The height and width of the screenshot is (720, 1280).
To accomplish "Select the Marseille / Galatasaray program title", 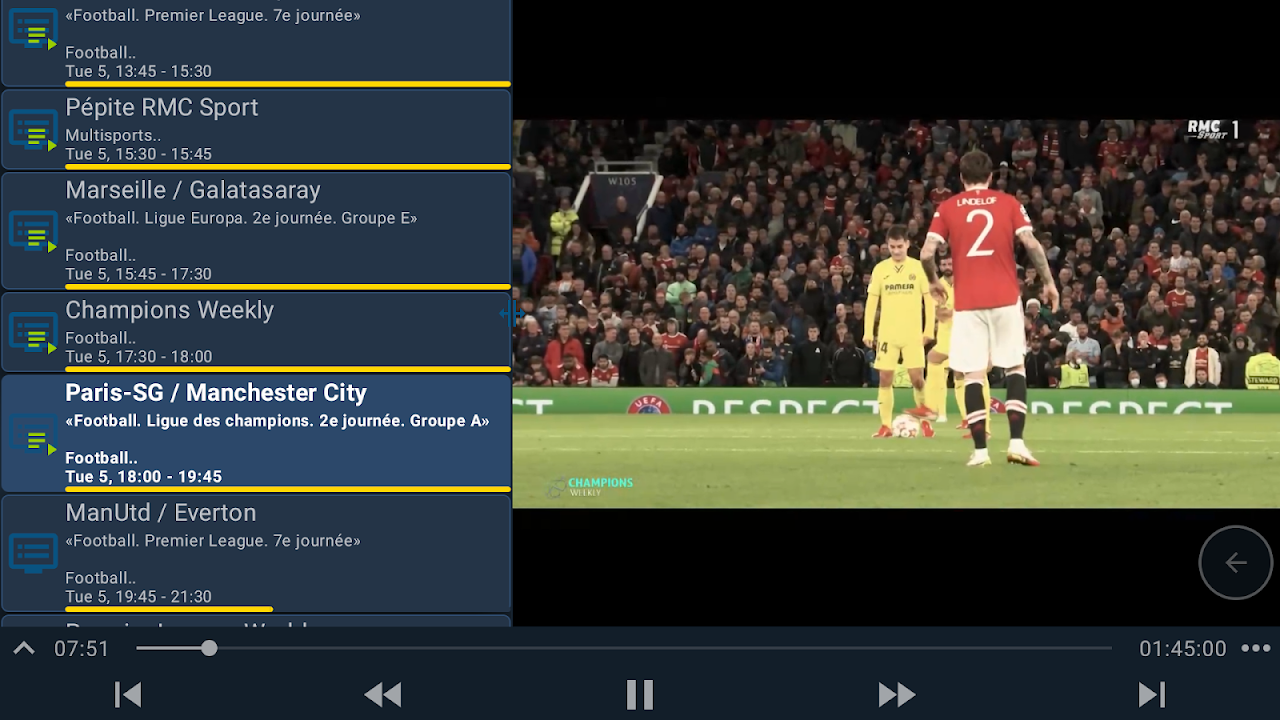I will 193,190.
